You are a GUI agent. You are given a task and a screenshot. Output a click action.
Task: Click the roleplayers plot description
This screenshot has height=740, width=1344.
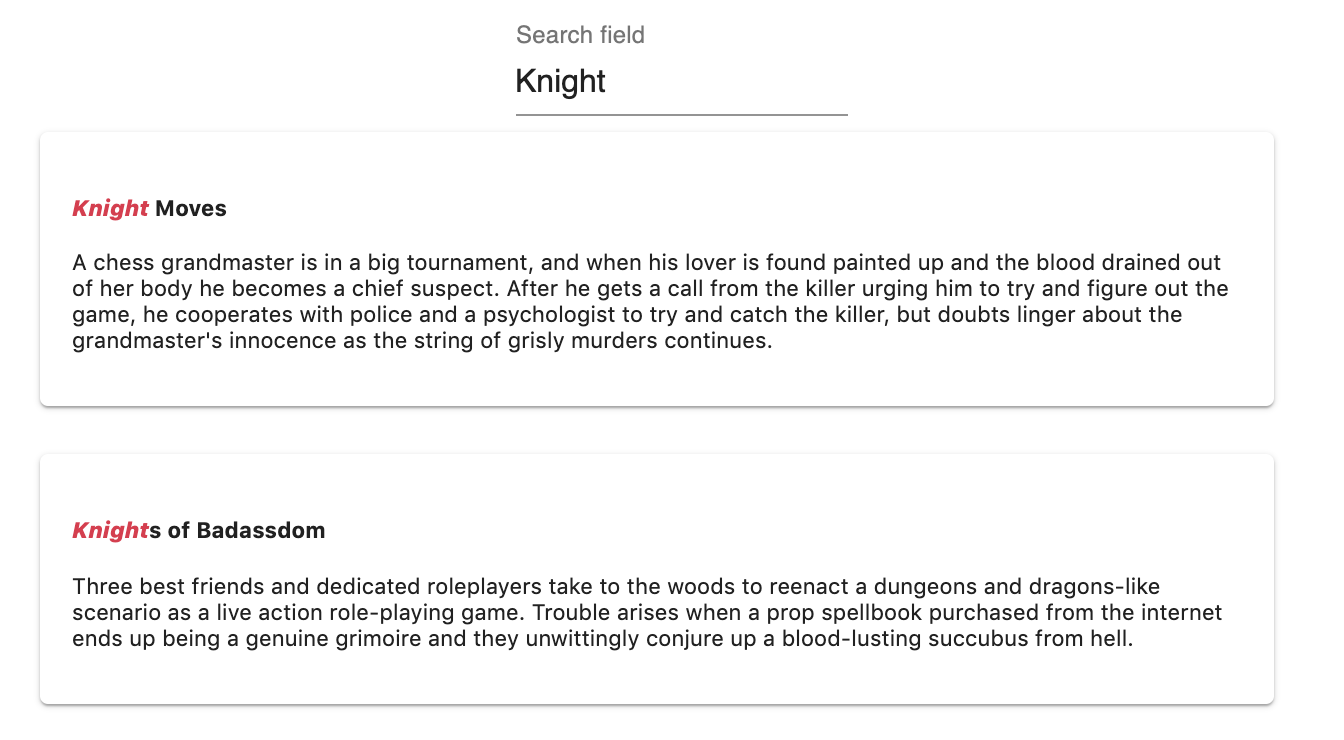[x=649, y=611]
